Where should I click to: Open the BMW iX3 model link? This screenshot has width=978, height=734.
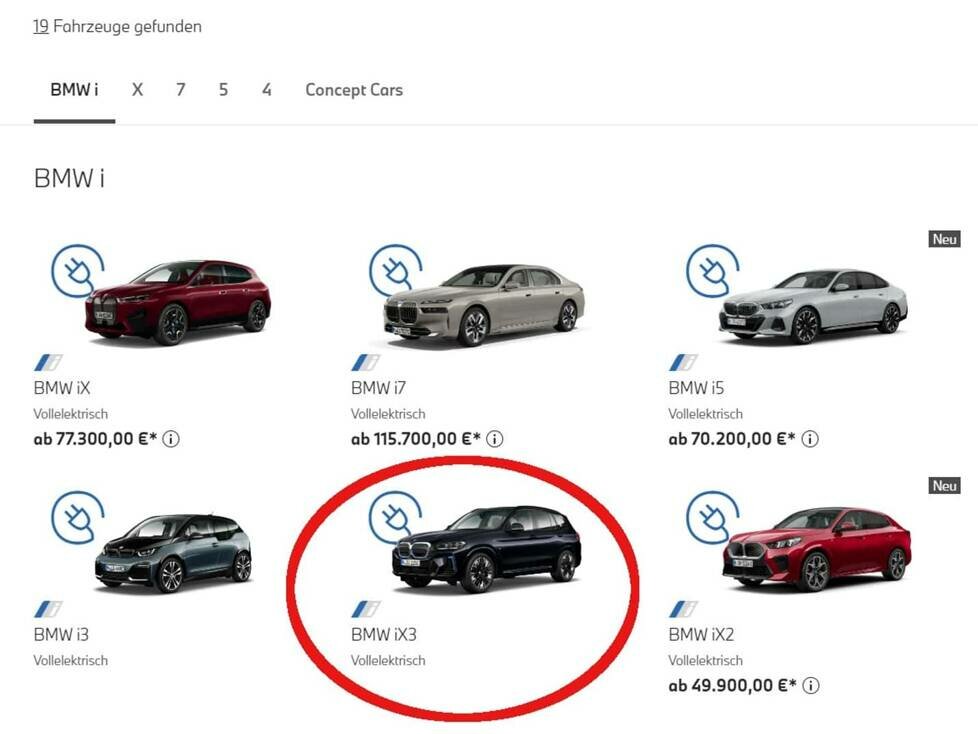(384, 634)
